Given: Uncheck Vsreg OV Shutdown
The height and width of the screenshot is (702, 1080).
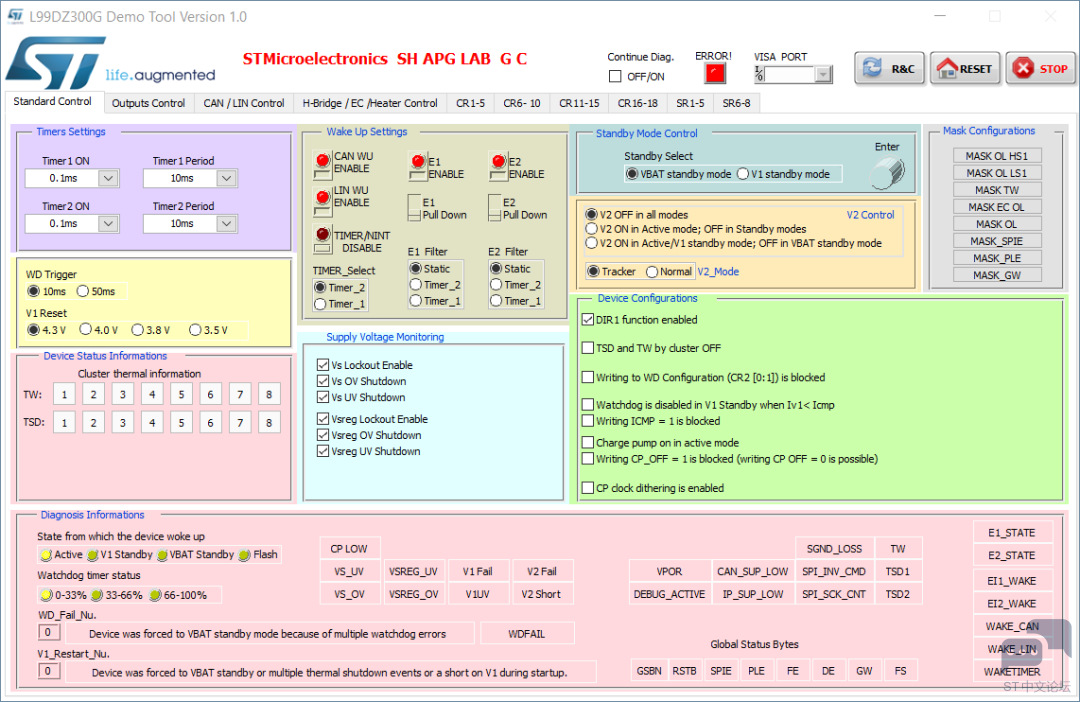Looking at the screenshot, I should tap(322, 435).
